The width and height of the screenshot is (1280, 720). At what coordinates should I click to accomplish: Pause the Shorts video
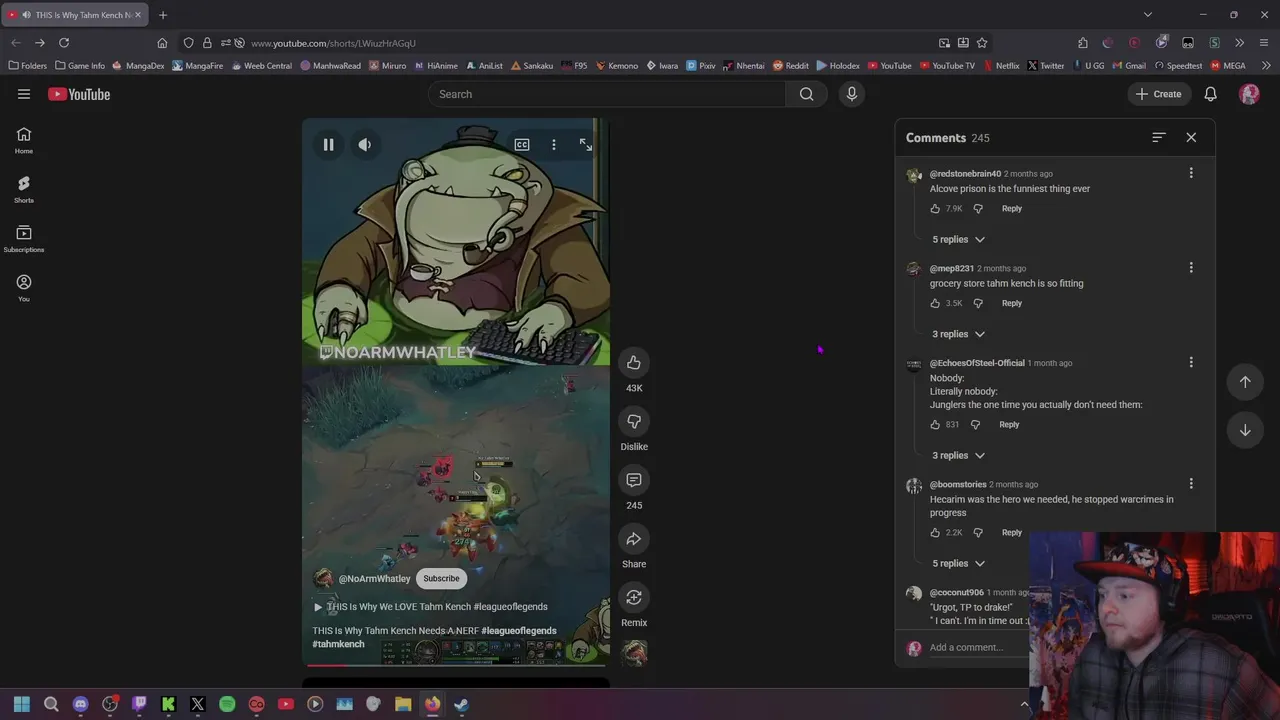(x=328, y=145)
